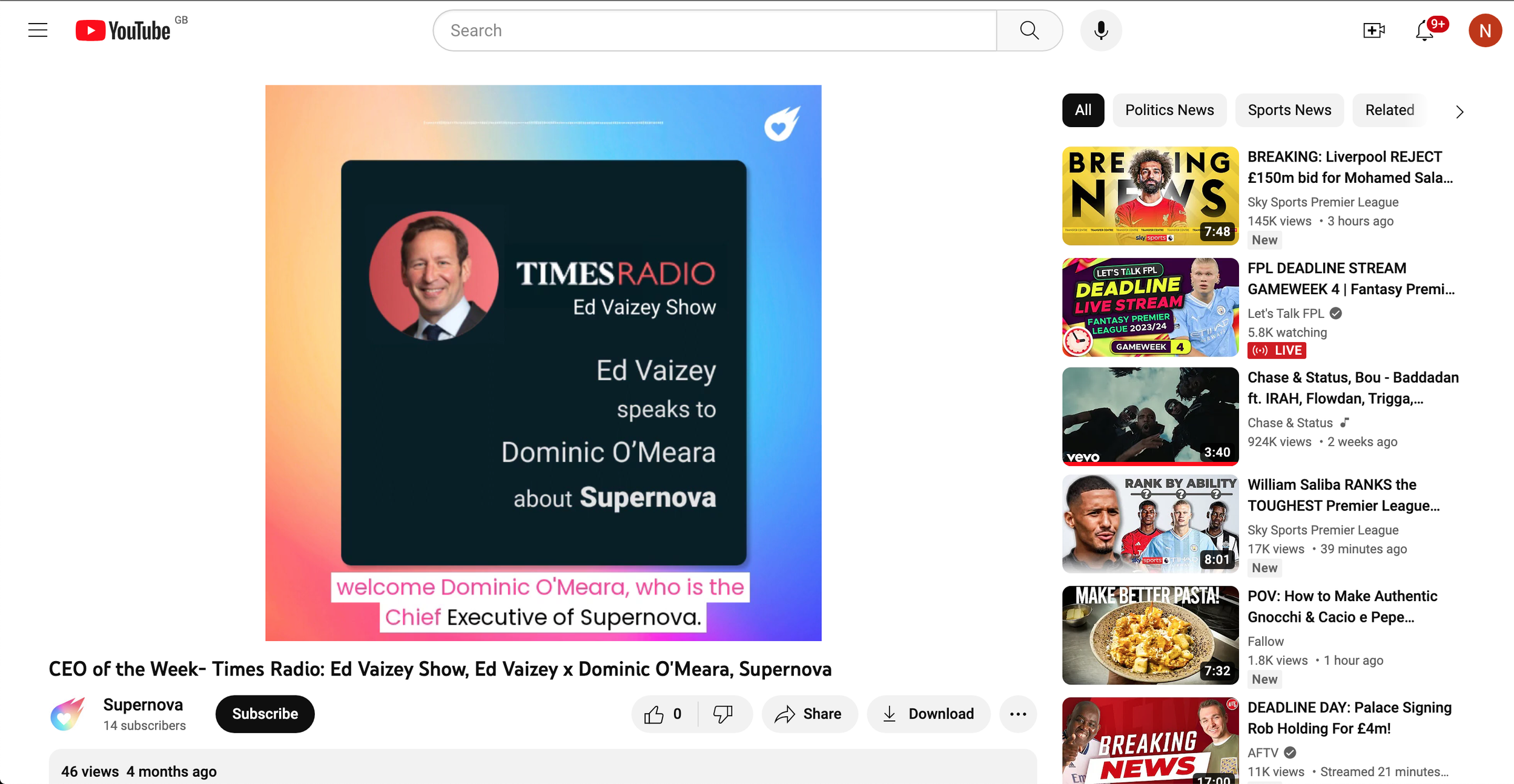The width and height of the screenshot is (1514, 784).
Task: Subscribe to the Supernova channel
Action: pos(265,714)
